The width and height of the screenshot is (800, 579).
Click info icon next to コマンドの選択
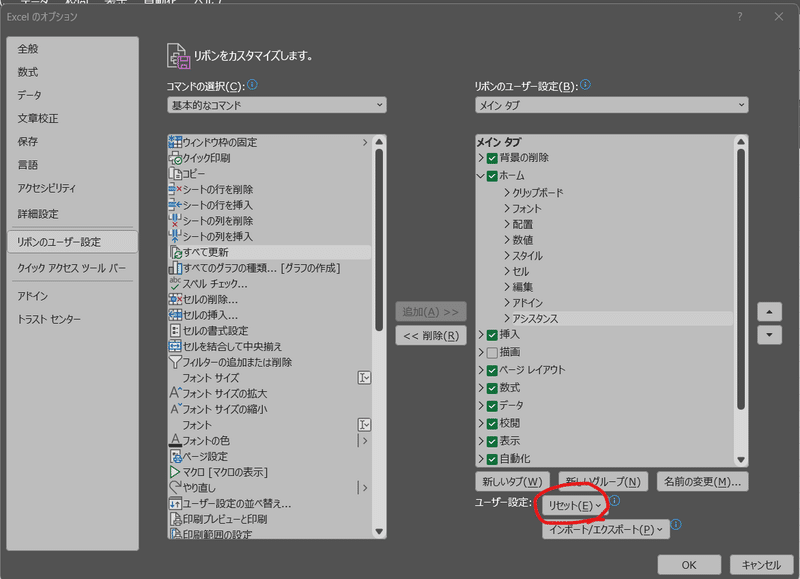[x=252, y=85]
